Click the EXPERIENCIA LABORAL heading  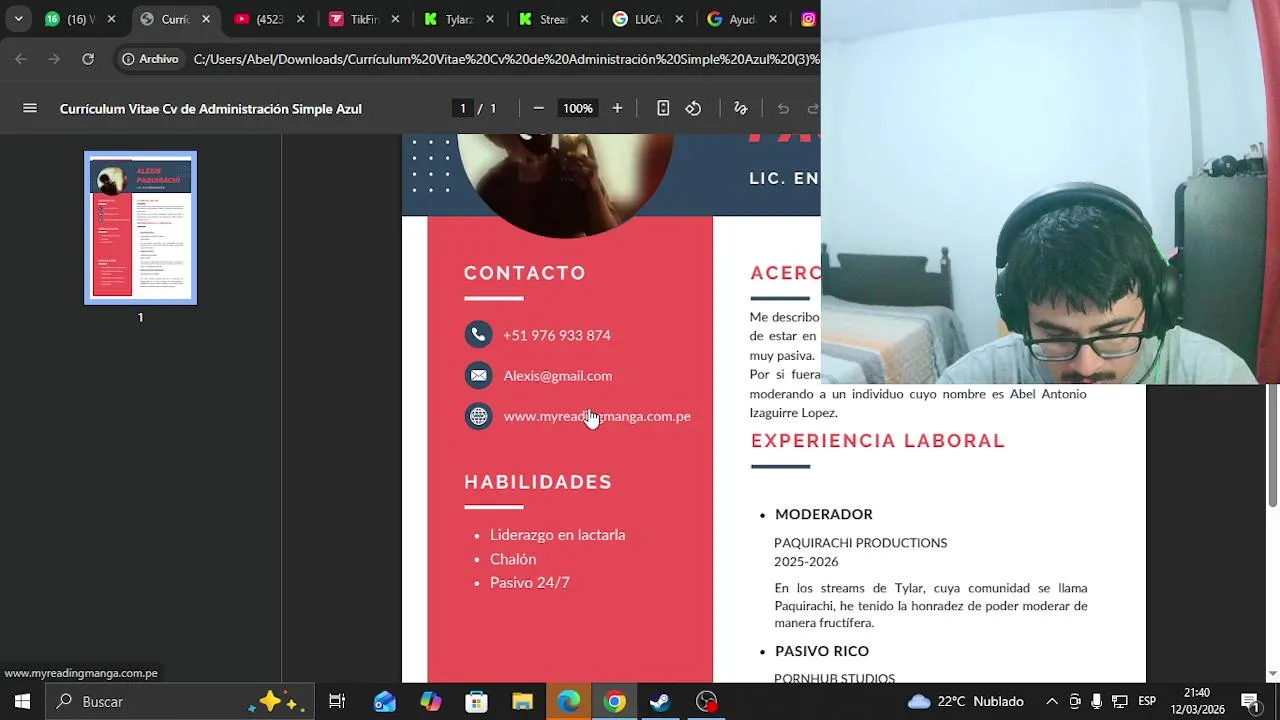(878, 441)
